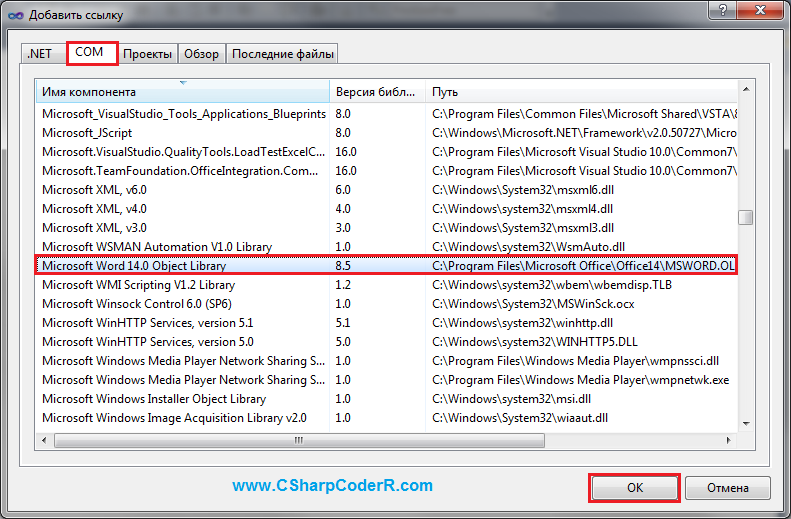Viewport: 791px width, 519px height.
Task: Click the help question mark button
Action: (x=722, y=10)
